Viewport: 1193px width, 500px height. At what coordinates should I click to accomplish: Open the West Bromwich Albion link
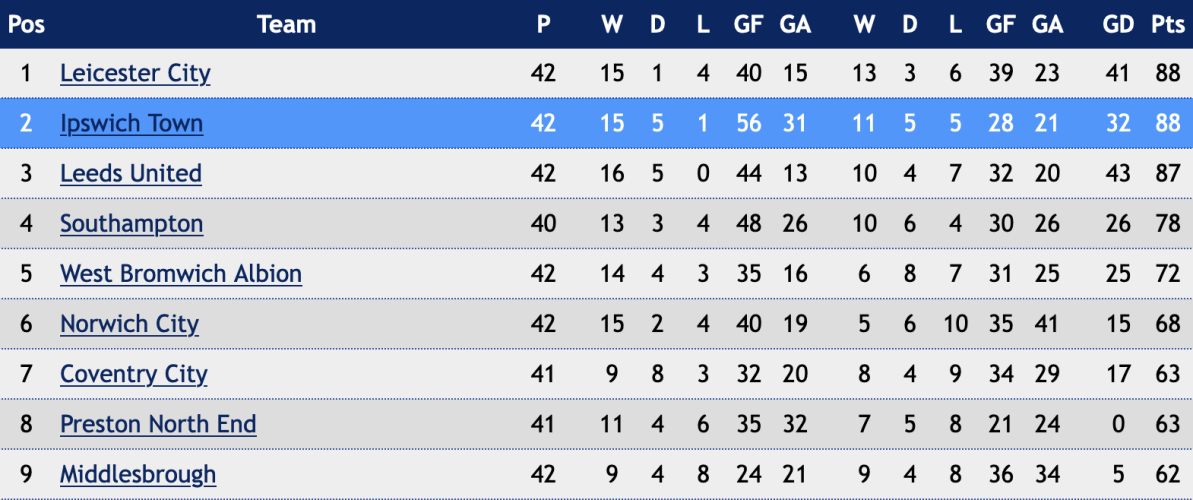click(181, 274)
